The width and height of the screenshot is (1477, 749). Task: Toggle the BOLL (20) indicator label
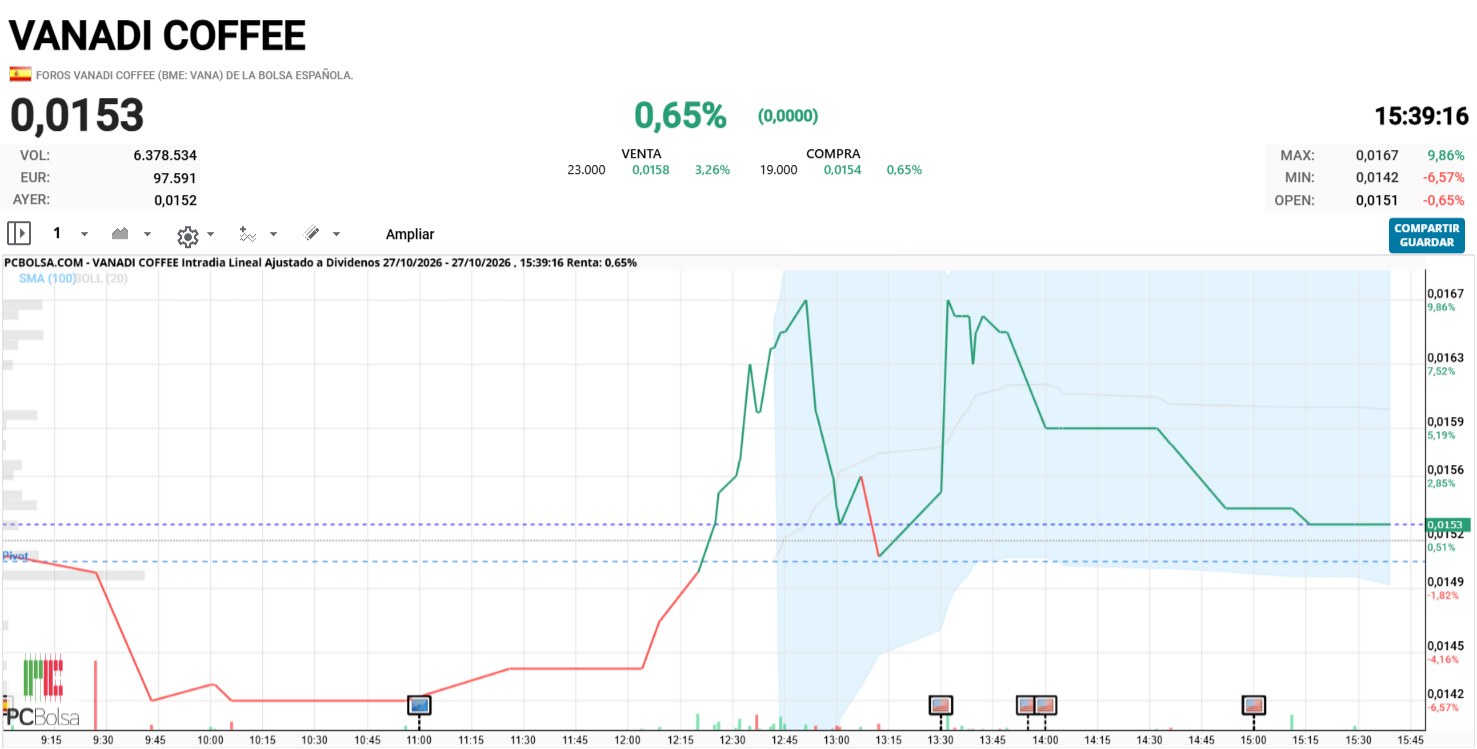coord(102,278)
